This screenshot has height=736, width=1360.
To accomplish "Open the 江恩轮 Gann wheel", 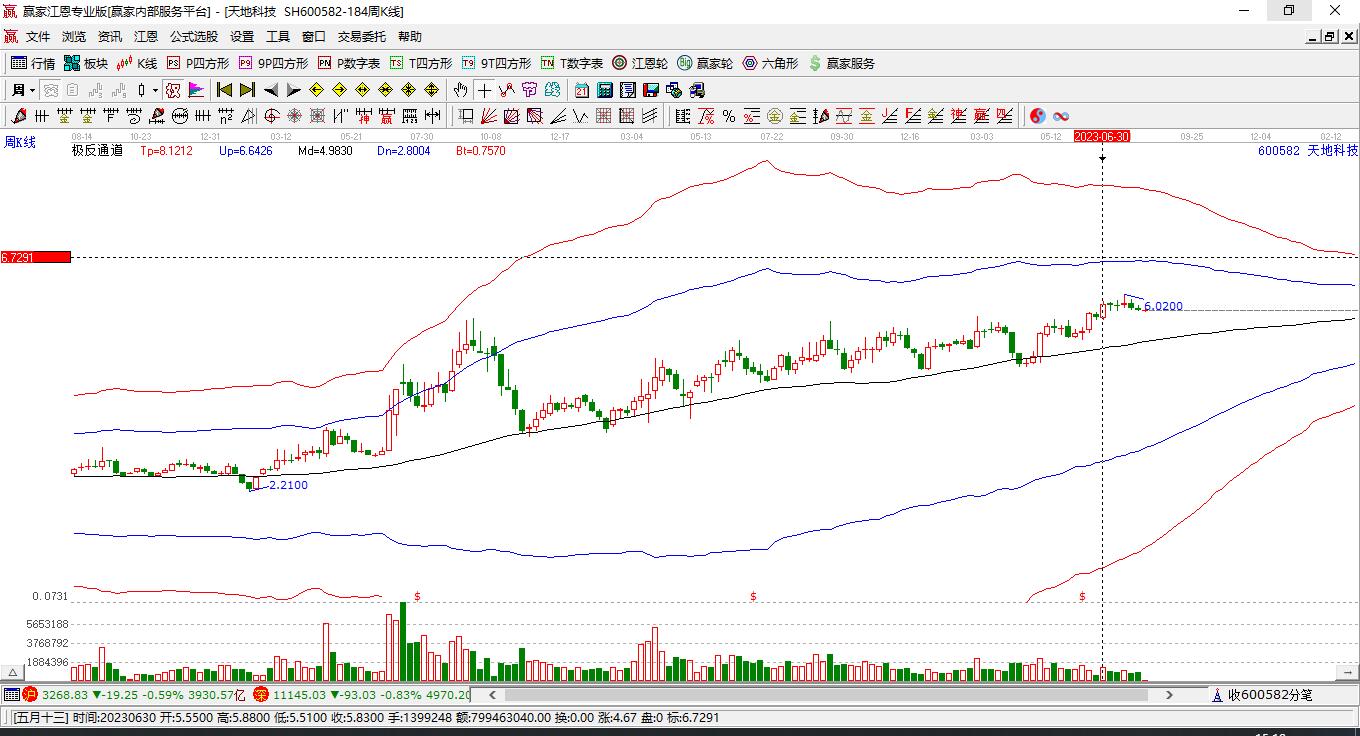I will (640, 63).
